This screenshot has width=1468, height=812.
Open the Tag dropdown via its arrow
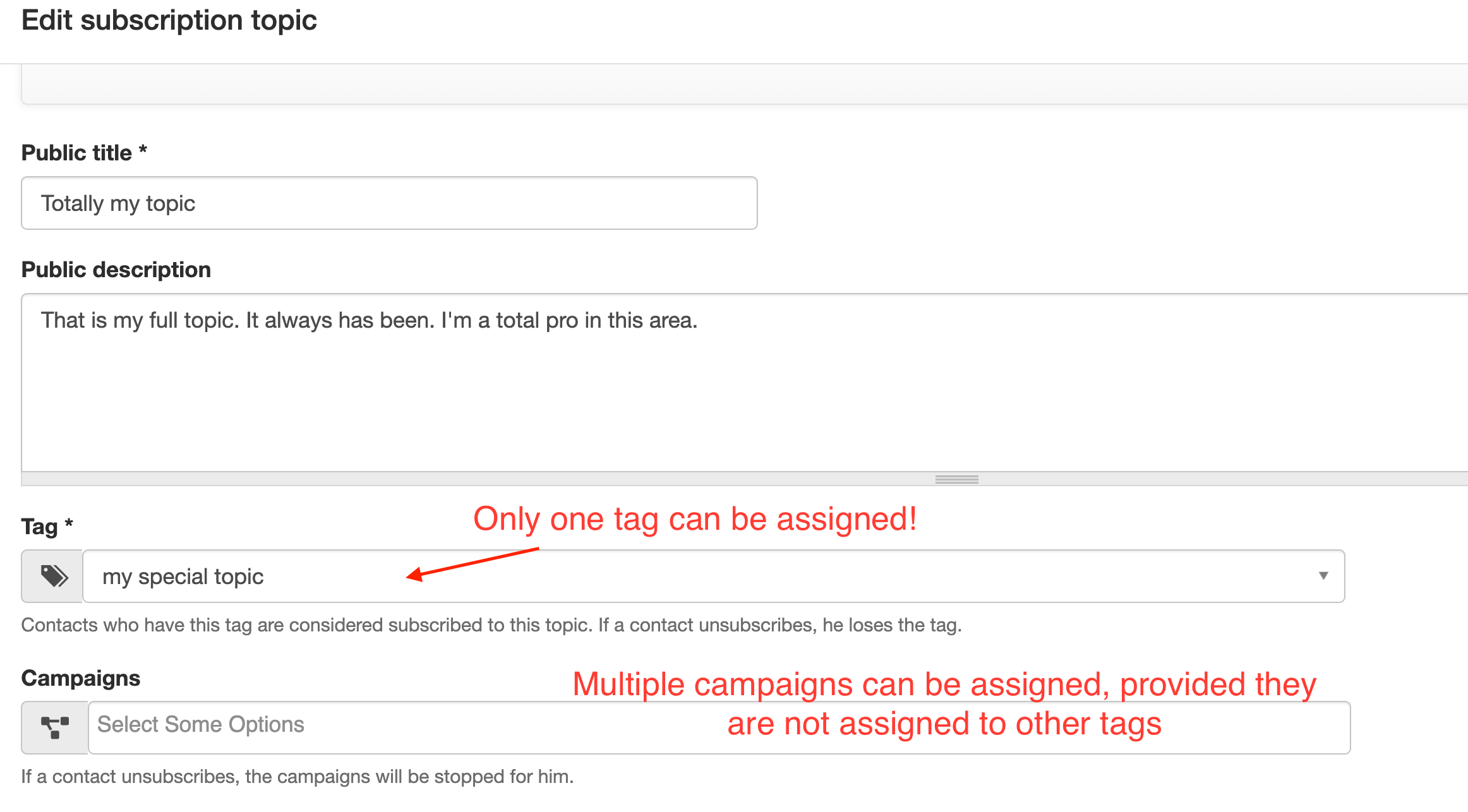click(x=1323, y=576)
